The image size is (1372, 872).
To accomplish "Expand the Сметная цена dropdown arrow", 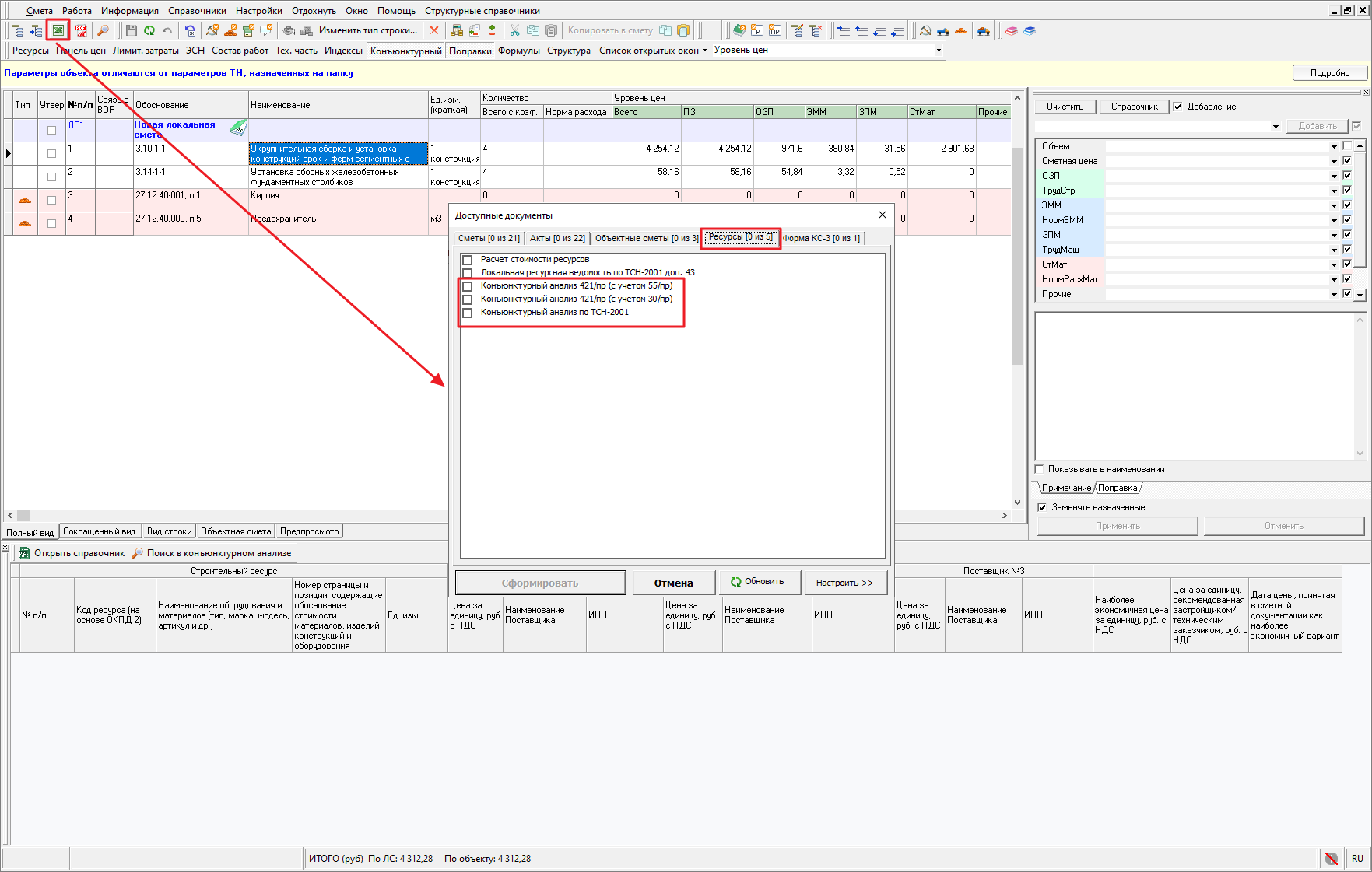I will click(1334, 161).
